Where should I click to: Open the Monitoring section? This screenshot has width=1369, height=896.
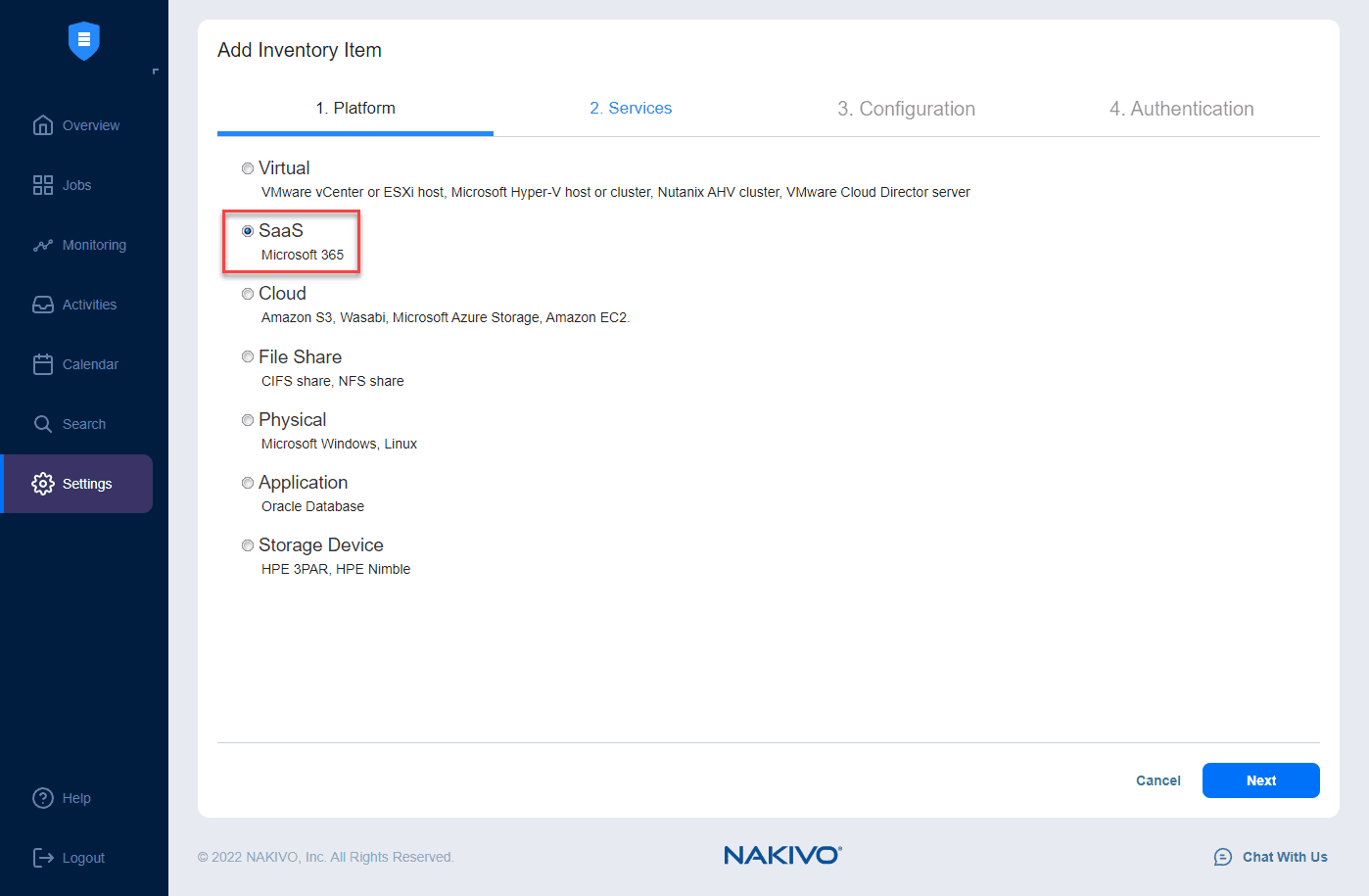pyautogui.click(x=43, y=244)
